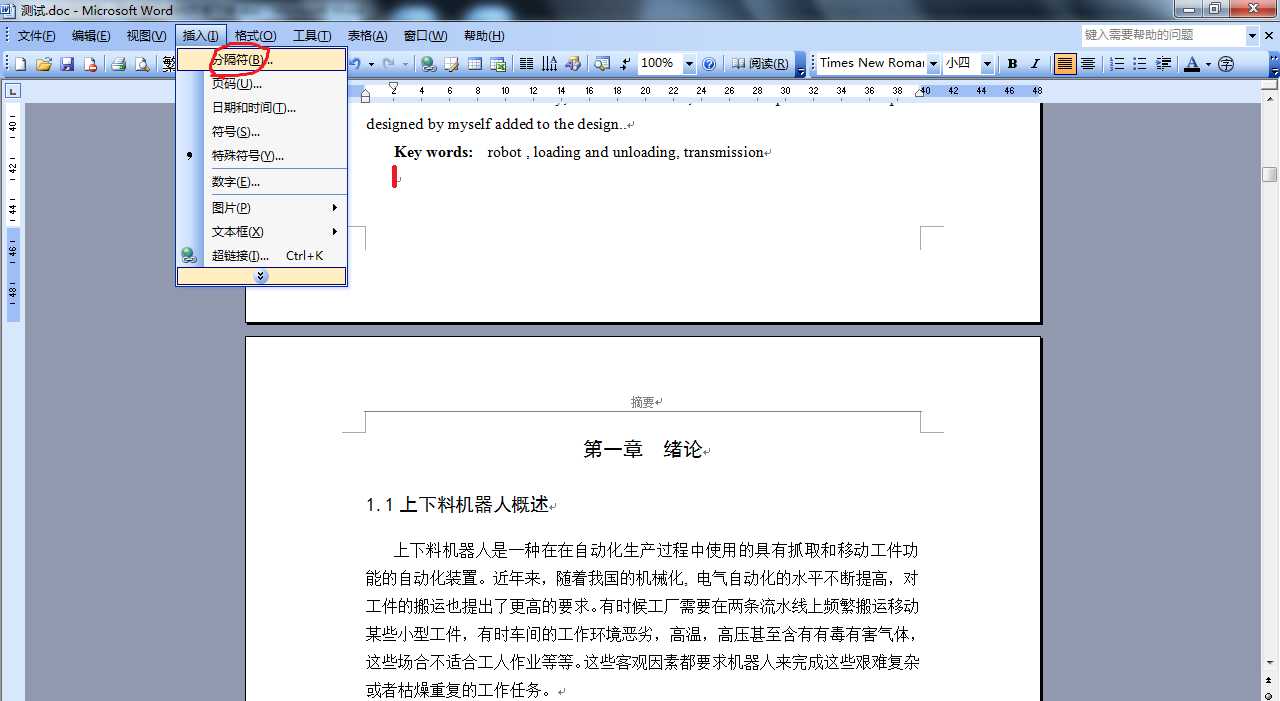Click the Key words: bold text
The image size is (1280, 701).
point(433,152)
